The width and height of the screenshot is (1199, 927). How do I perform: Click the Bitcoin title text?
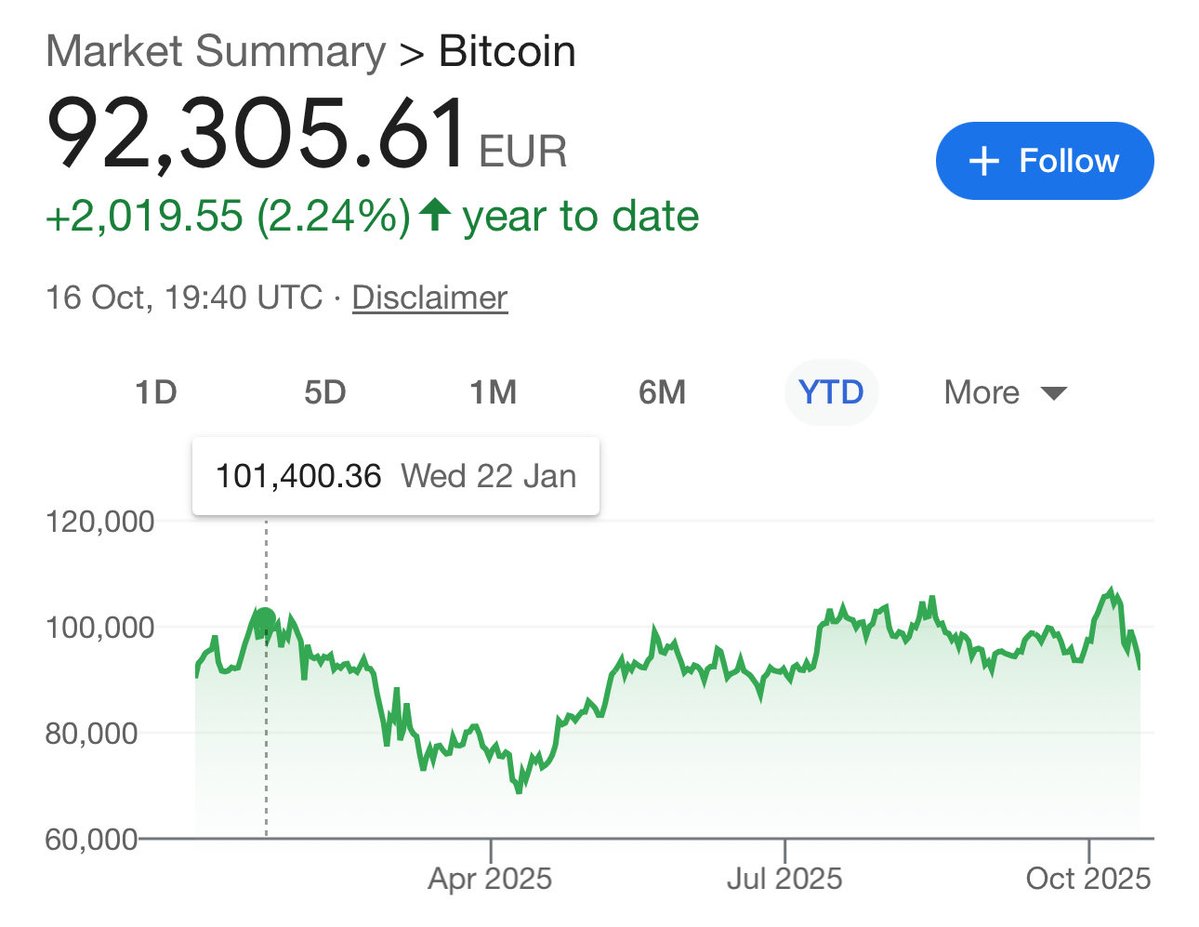[507, 52]
